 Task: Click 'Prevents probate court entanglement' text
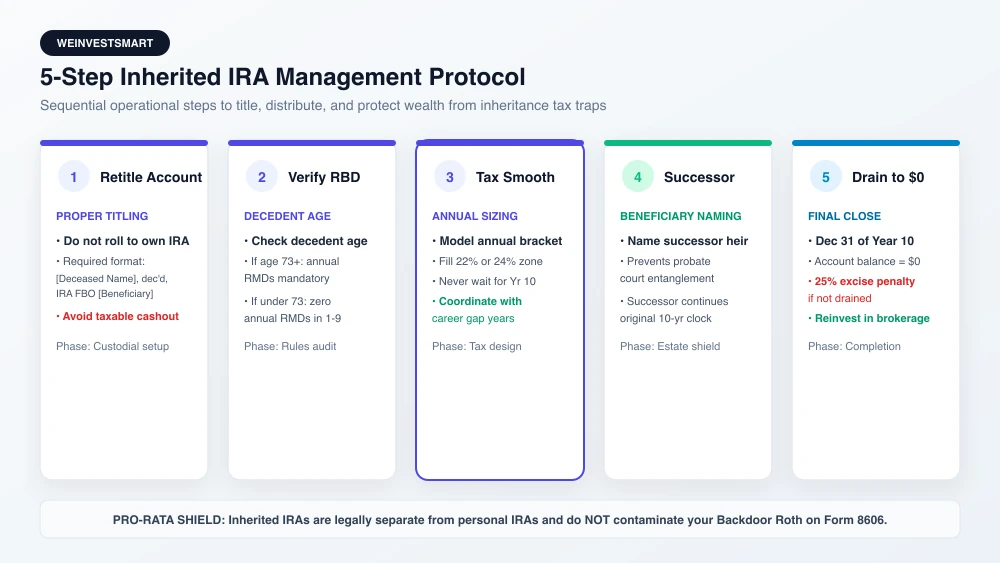(x=667, y=270)
